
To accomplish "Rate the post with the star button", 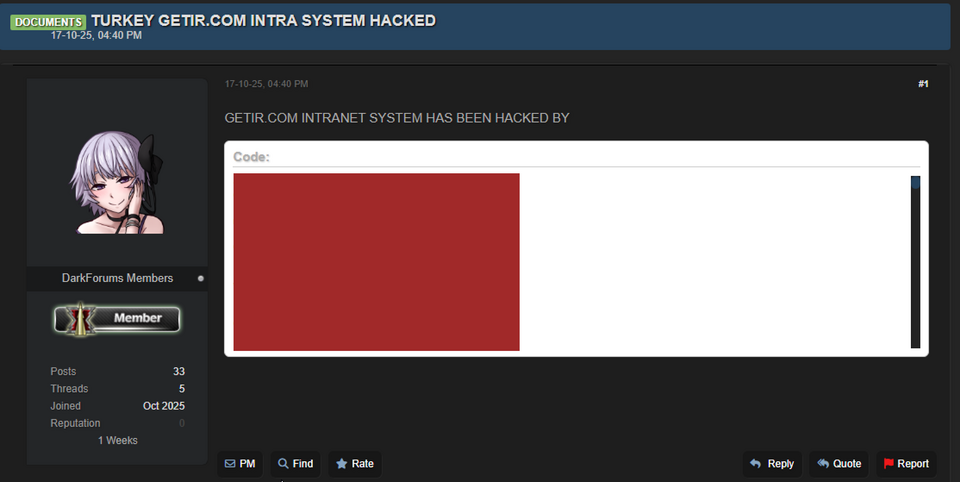I will (x=355, y=464).
